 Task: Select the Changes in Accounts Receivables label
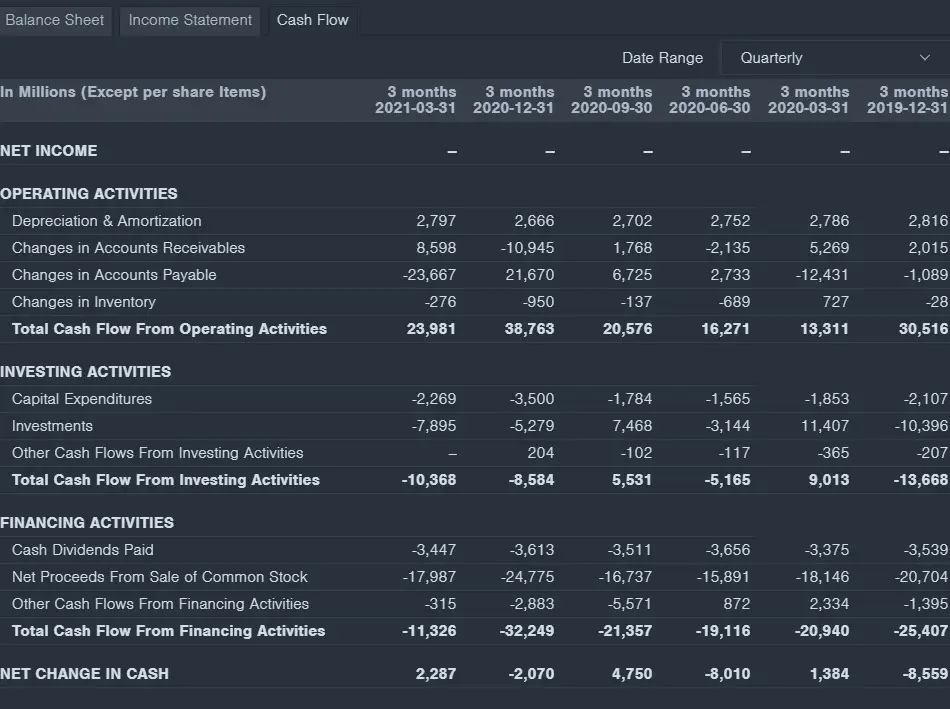[128, 248]
